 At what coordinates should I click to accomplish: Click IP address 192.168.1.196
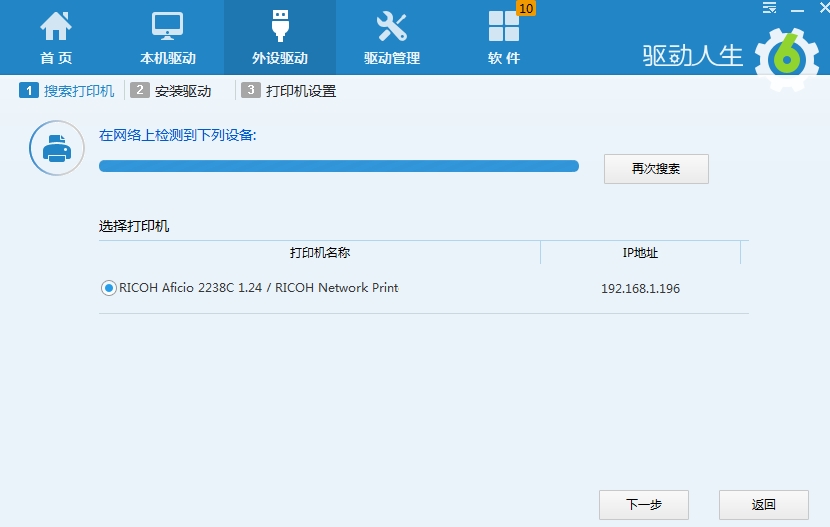640,288
